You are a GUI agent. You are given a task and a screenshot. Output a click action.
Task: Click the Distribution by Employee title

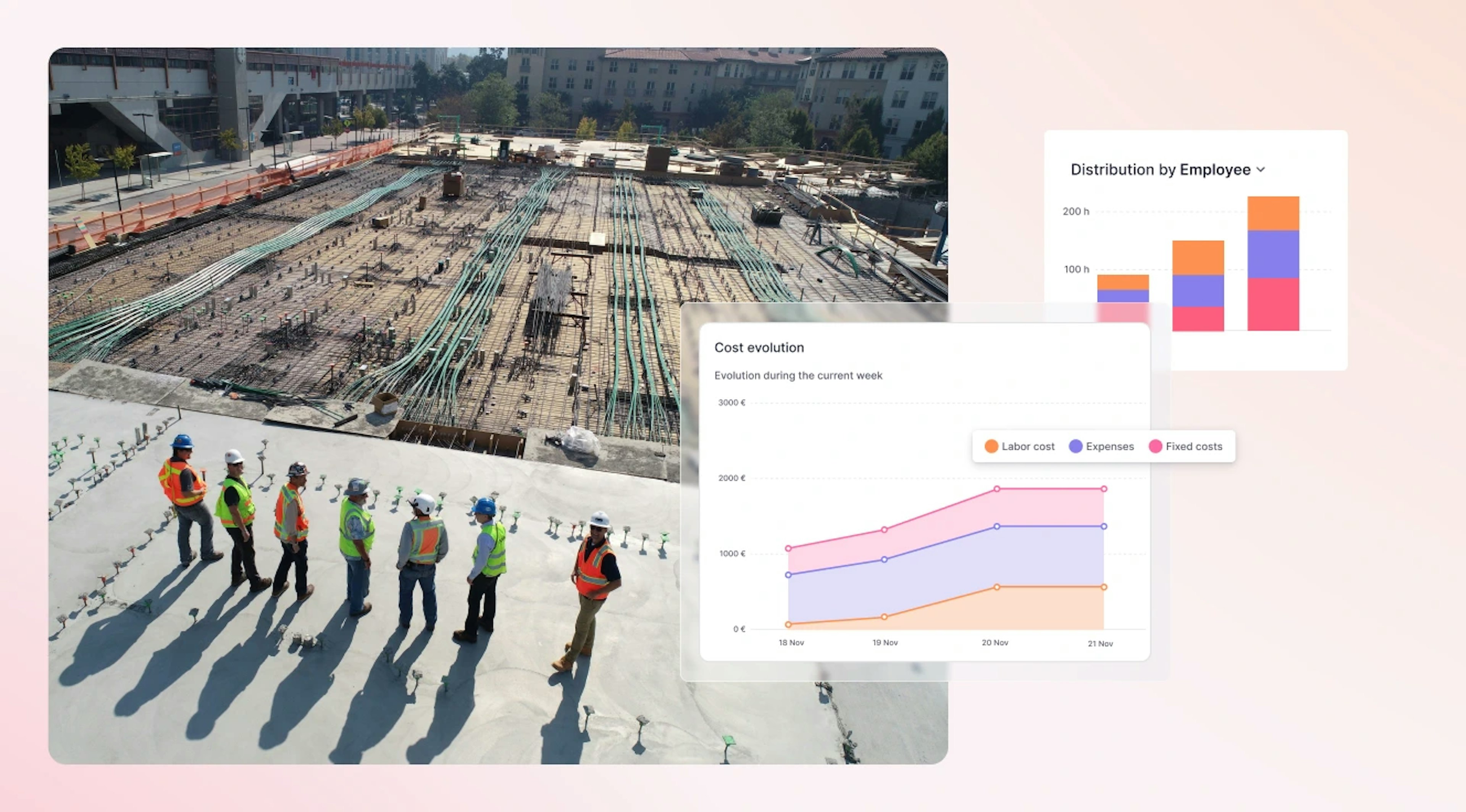1161,169
